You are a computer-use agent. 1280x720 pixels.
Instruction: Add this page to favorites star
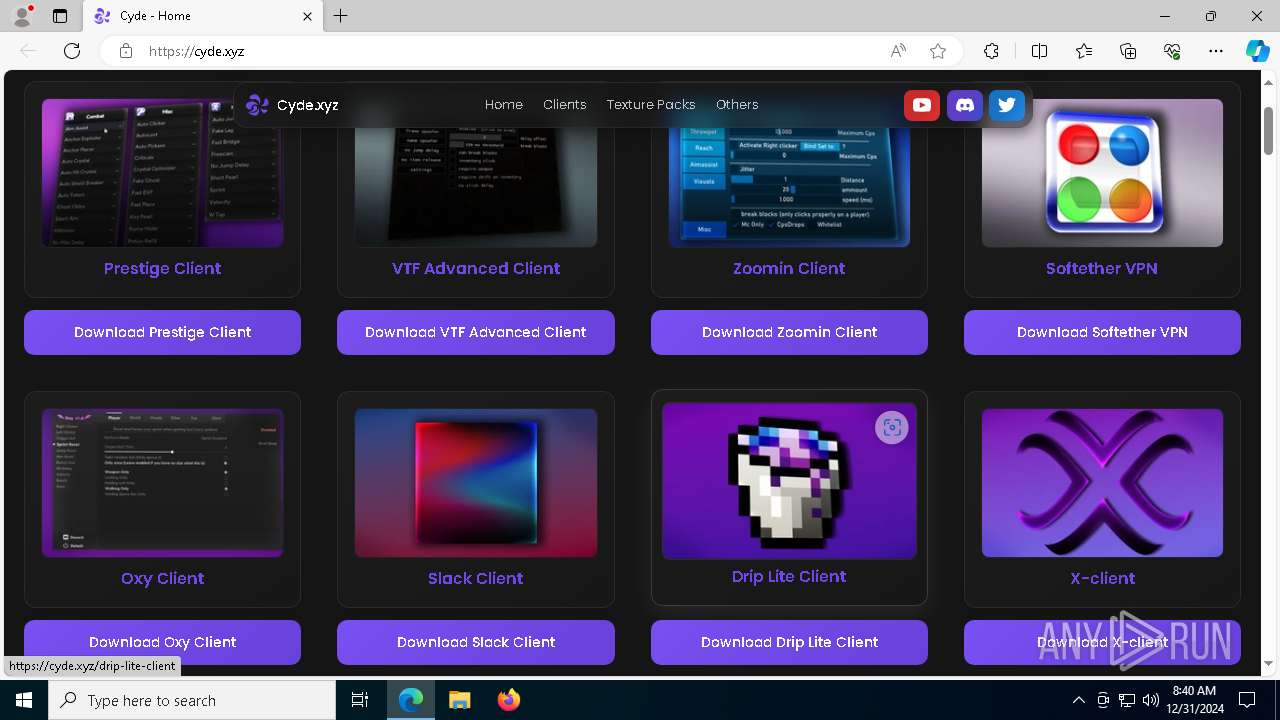click(937, 51)
